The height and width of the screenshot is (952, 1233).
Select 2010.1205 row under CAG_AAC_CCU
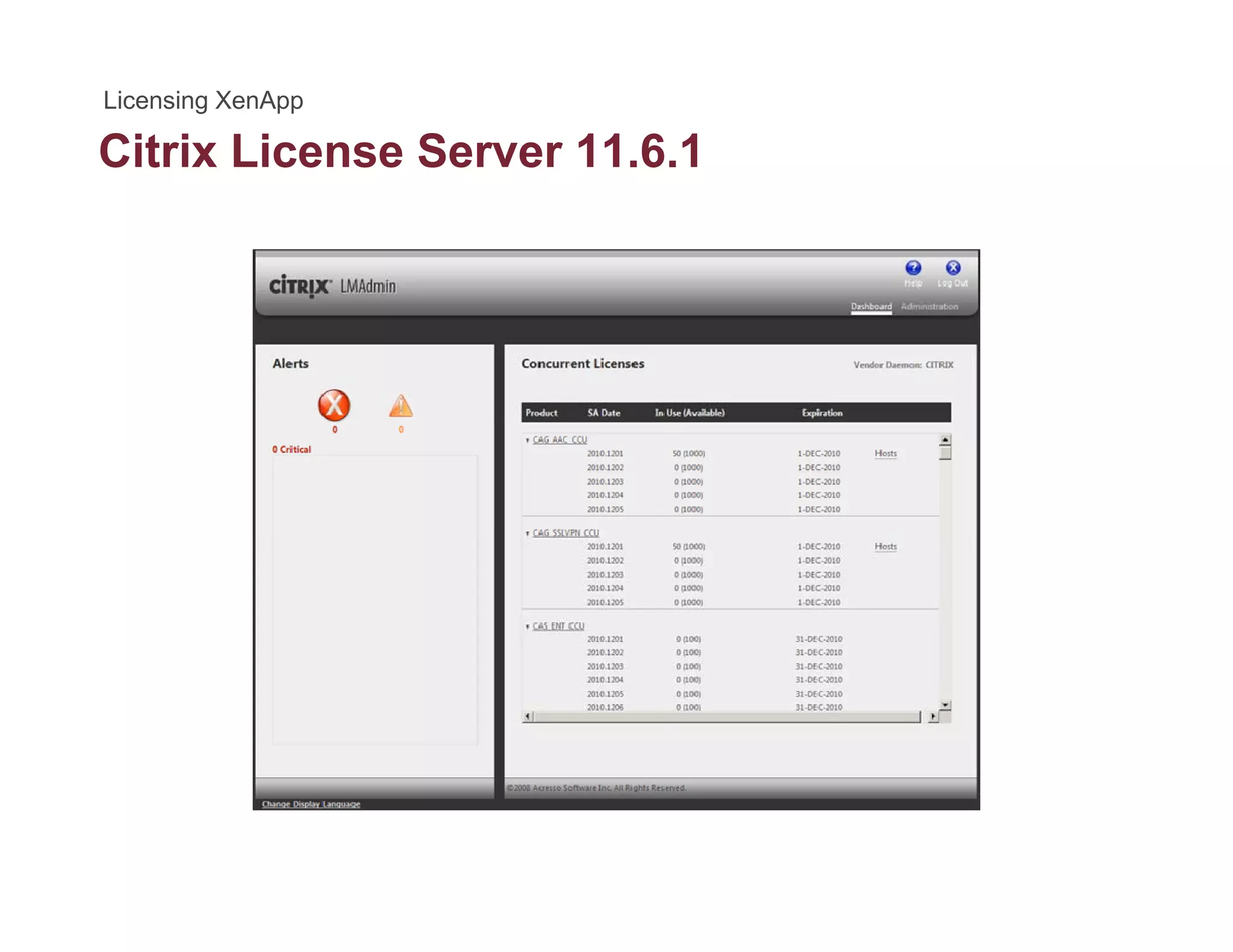click(730, 509)
